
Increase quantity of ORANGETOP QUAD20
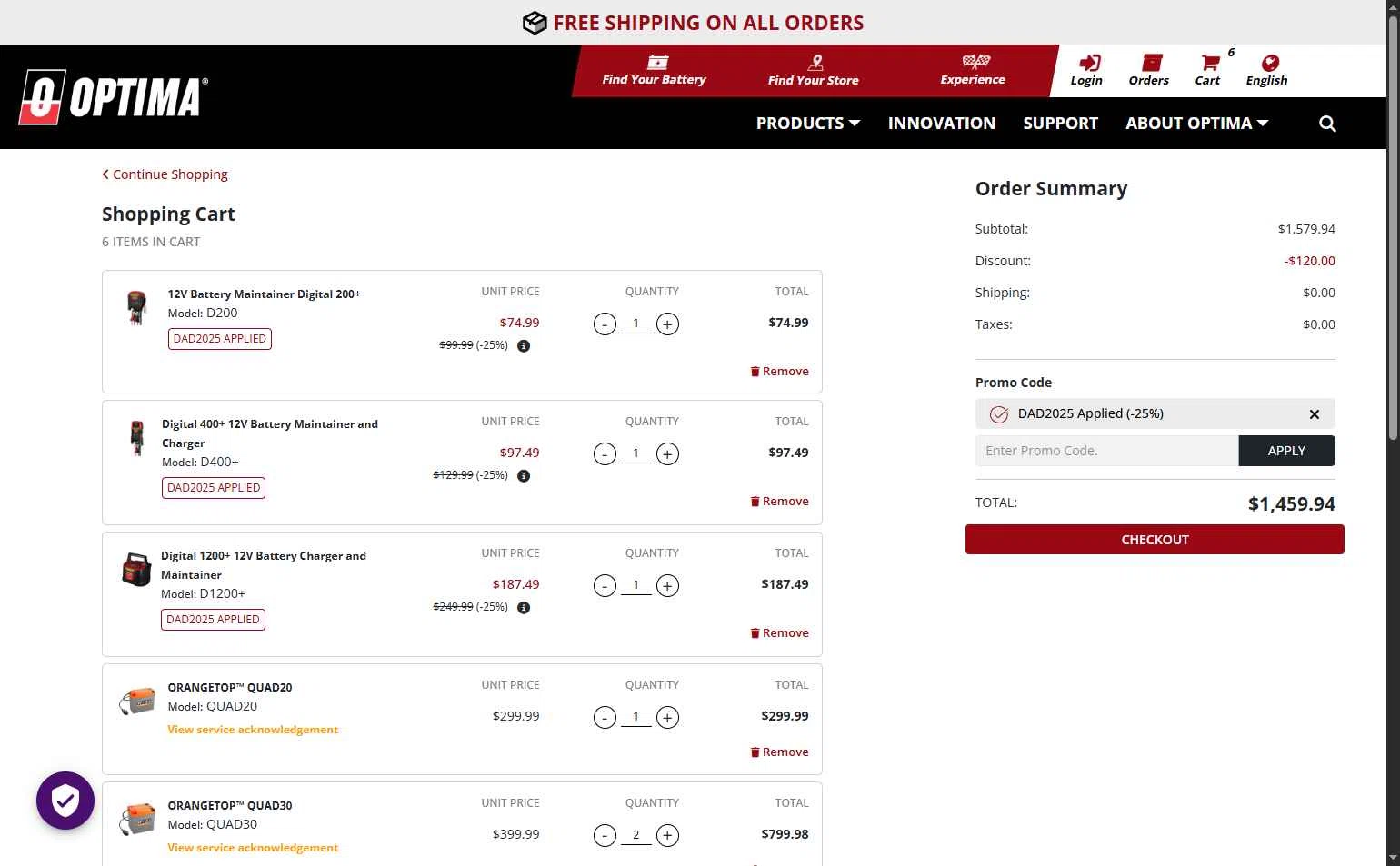[x=667, y=718]
